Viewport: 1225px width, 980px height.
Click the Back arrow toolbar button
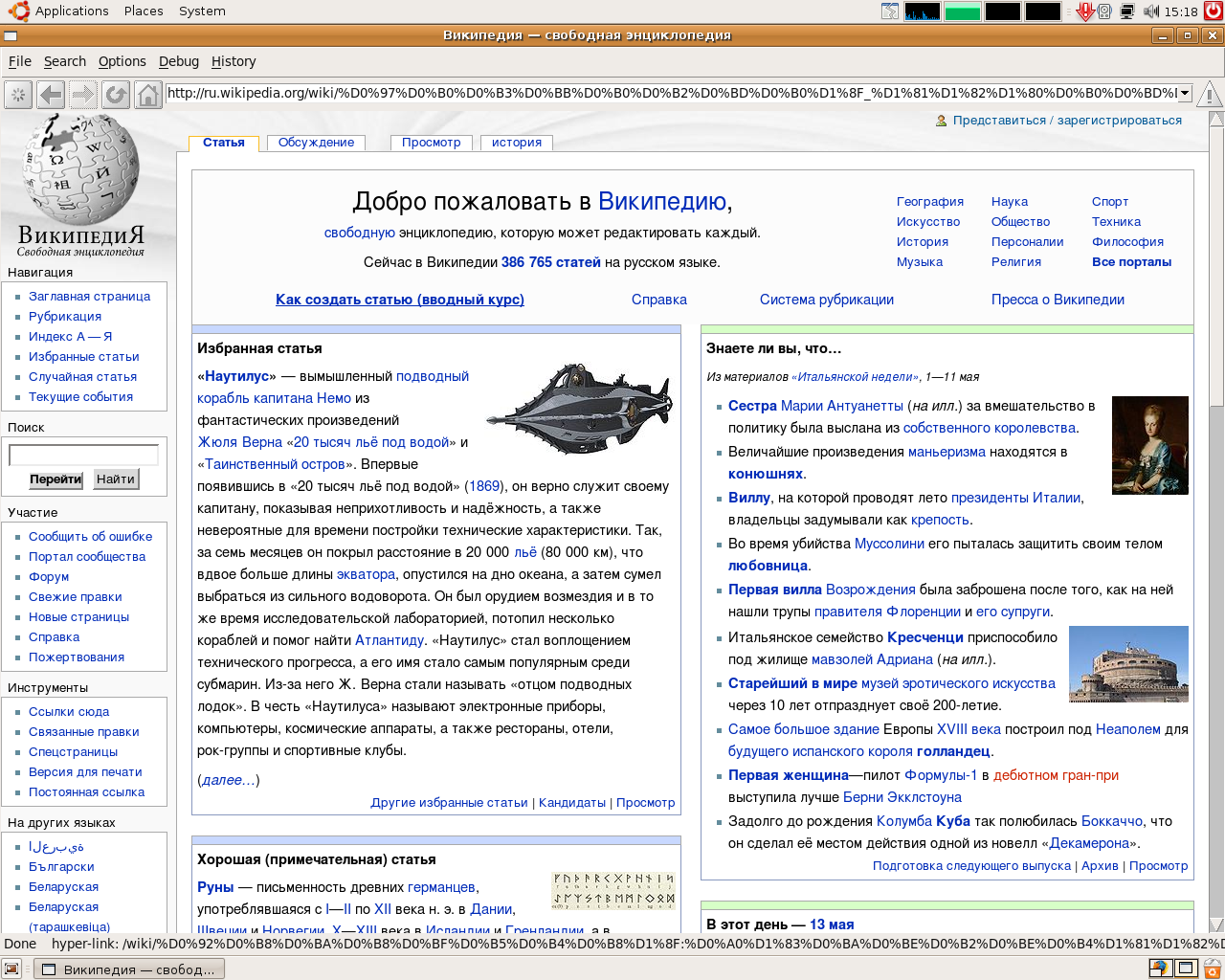tap(51, 95)
